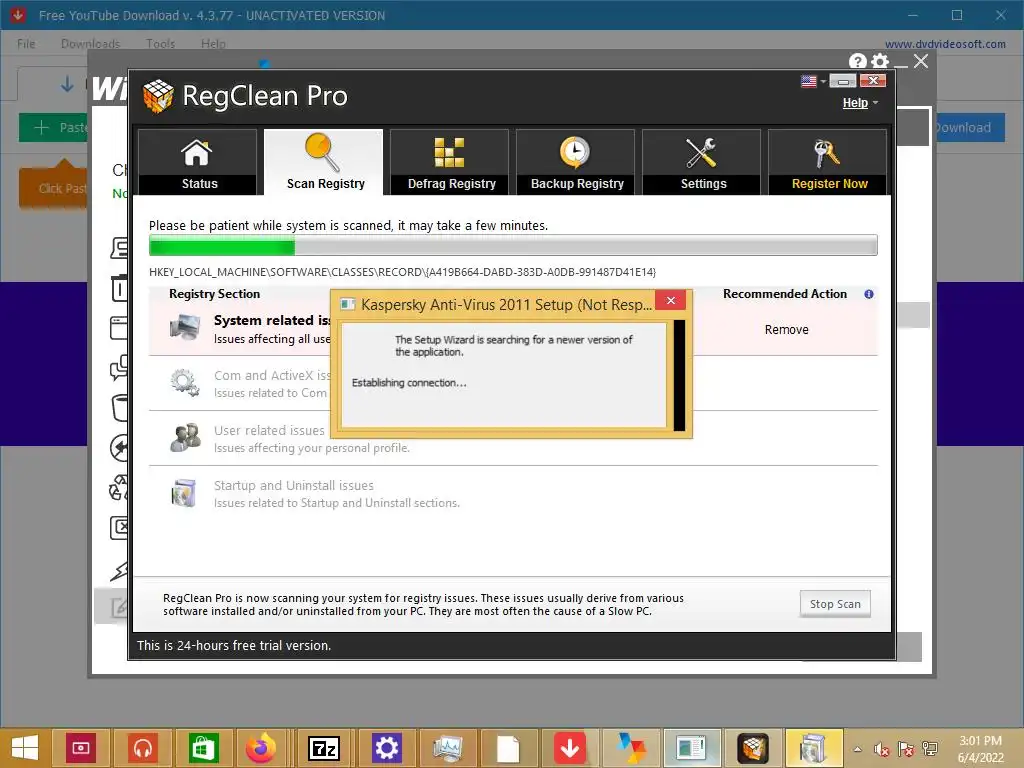1024x768 pixels.
Task: Click the network tray icon
Action: (929, 749)
